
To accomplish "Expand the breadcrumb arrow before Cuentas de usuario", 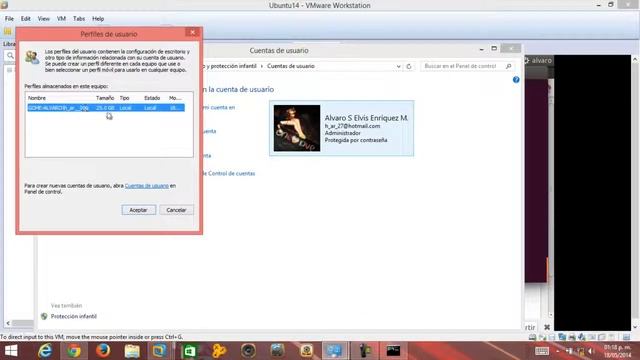I will 262,66.
